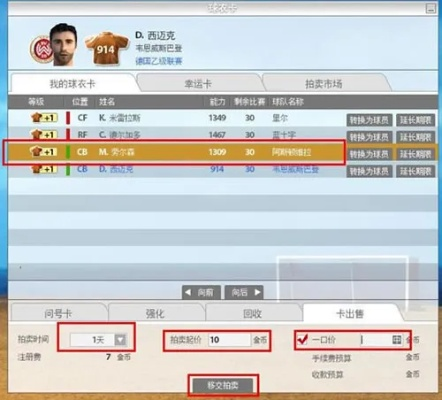This screenshot has height=400, width=442.
Task: Open the 强化 tab
Action: tap(155, 313)
